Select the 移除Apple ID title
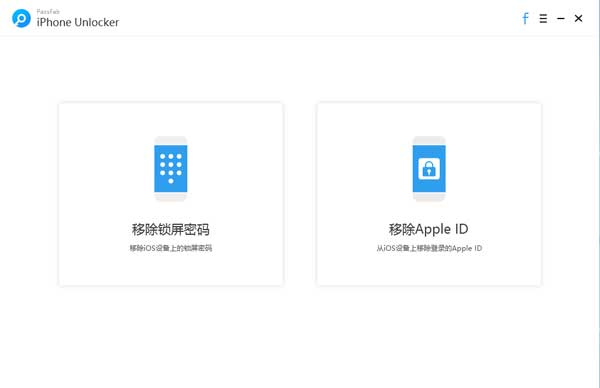 pyautogui.click(x=429, y=229)
